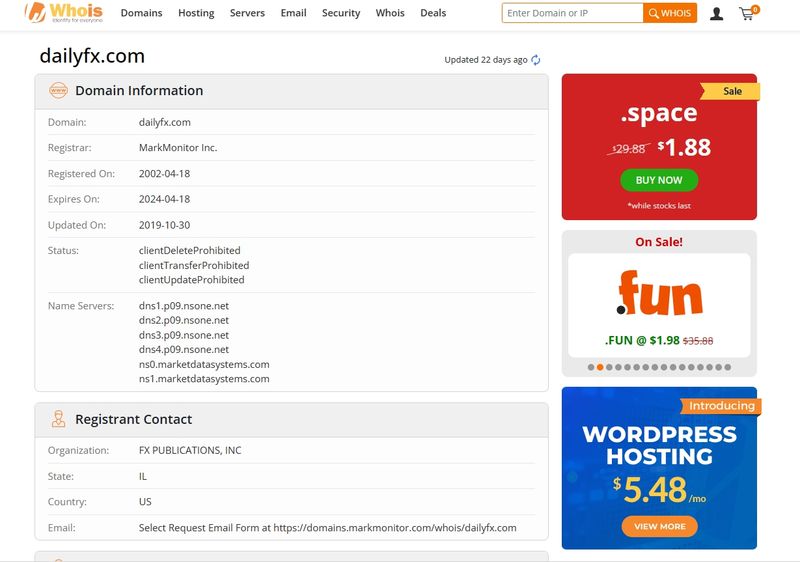Viewport: 800px width, 562px height.
Task: Click the www globe icon in Domain Information
Action: click(58, 91)
